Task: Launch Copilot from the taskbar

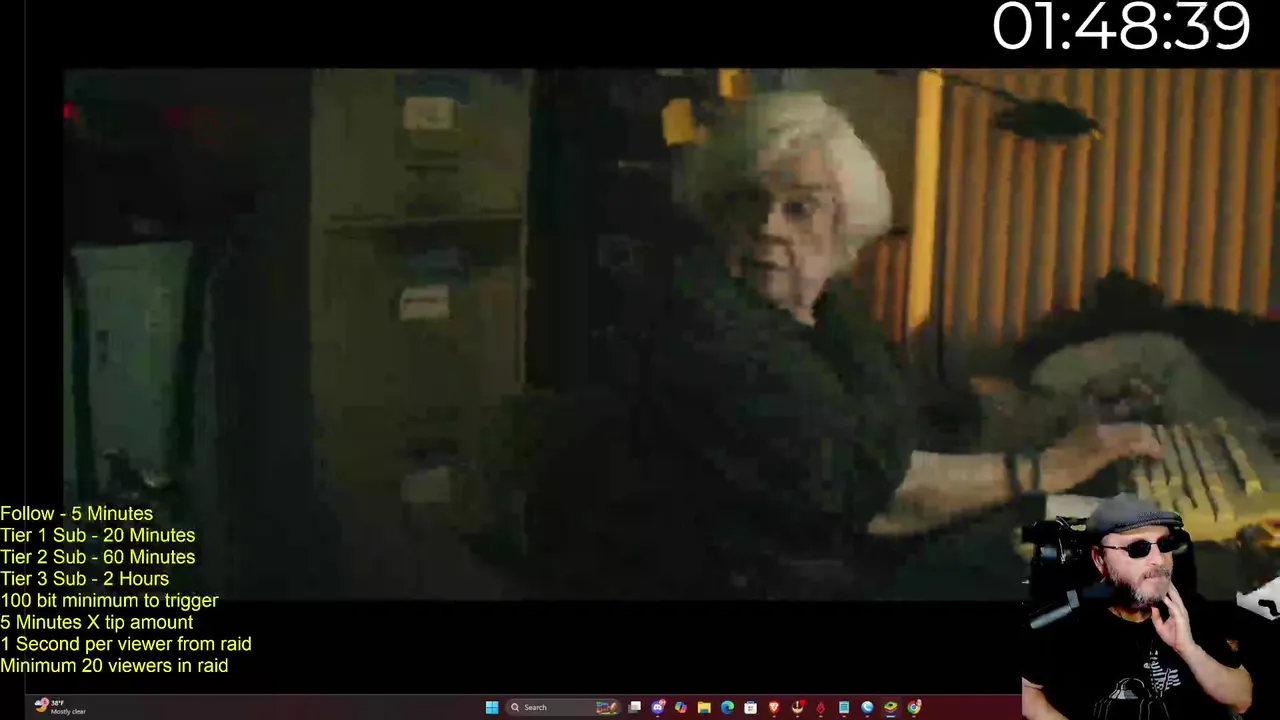Action: click(681, 707)
